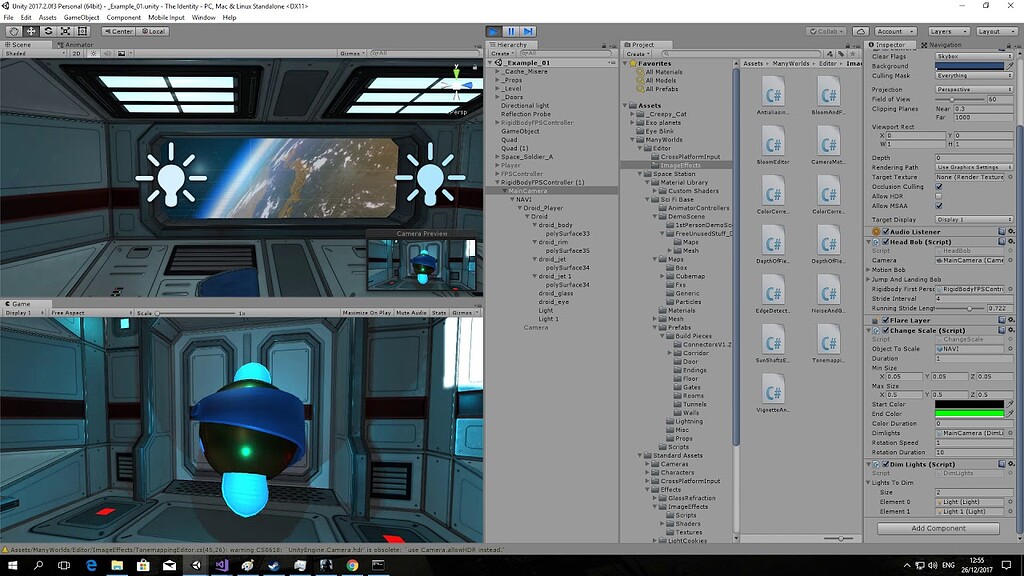Image resolution: width=1024 pixels, height=576 pixels.
Task: Open the GameObject menu
Action: click(x=82, y=17)
